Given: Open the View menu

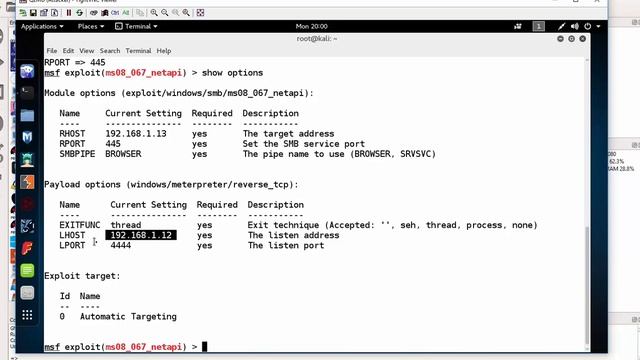Looking at the screenshot, I should [87, 51].
